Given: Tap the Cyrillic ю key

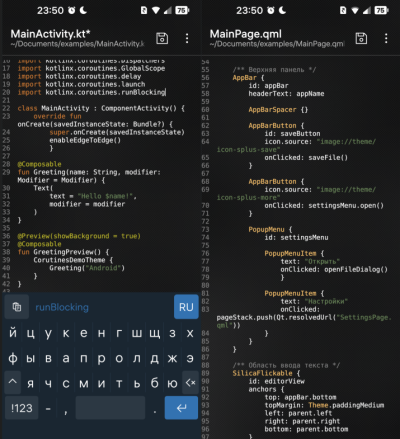Looking at the screenshot, I should (x=172, y=384).
